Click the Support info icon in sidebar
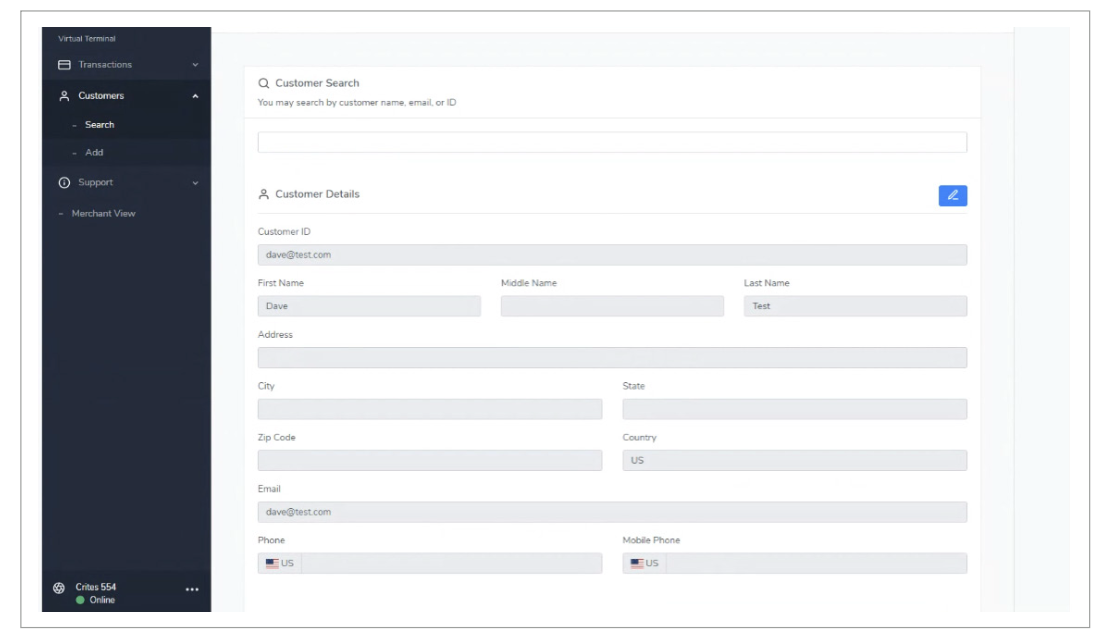This screenshot has width=1108, height=644. 65,183
